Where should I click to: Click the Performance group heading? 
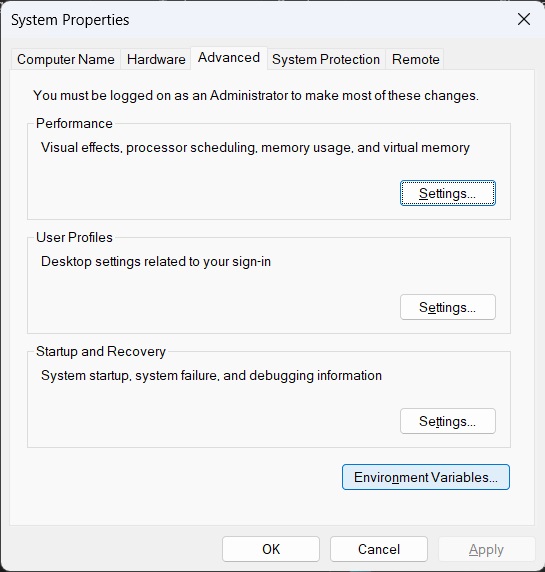tap(74, 123)
